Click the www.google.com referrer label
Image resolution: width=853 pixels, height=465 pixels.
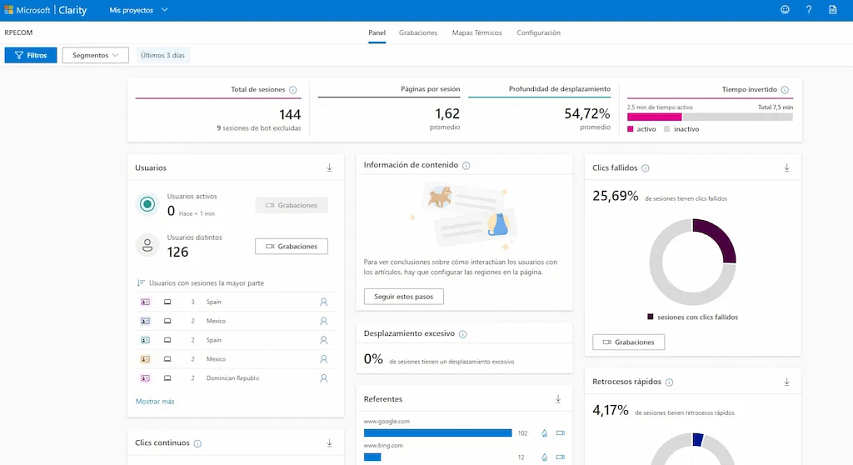click(387, 421)
